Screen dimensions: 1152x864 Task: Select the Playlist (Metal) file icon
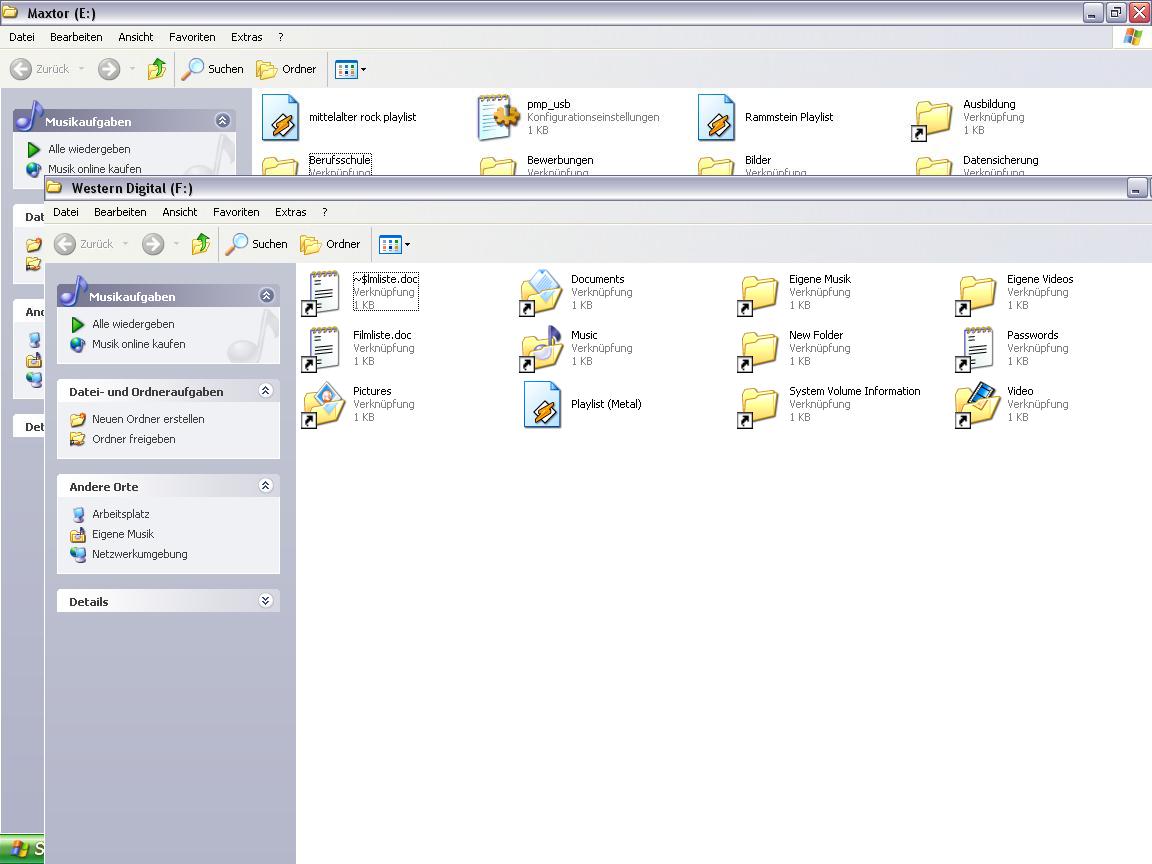click(x=542, y=405)
